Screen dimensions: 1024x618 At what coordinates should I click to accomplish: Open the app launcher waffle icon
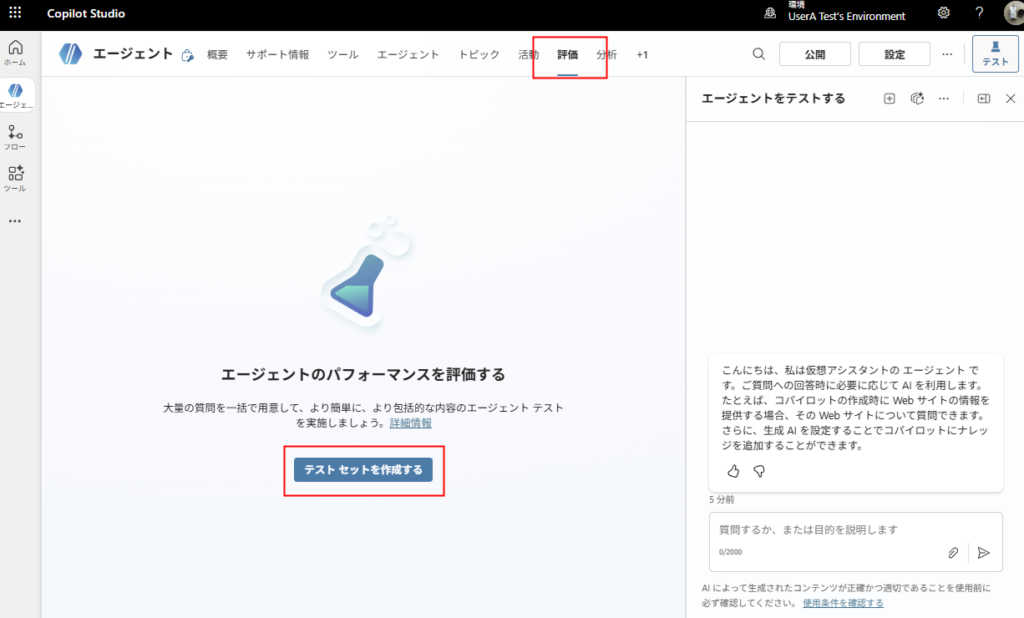tap(15, 14)
